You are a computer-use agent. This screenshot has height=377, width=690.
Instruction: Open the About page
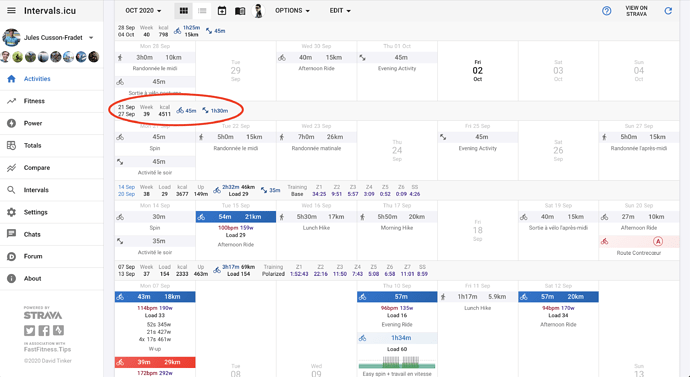click(x=51, y=278)
